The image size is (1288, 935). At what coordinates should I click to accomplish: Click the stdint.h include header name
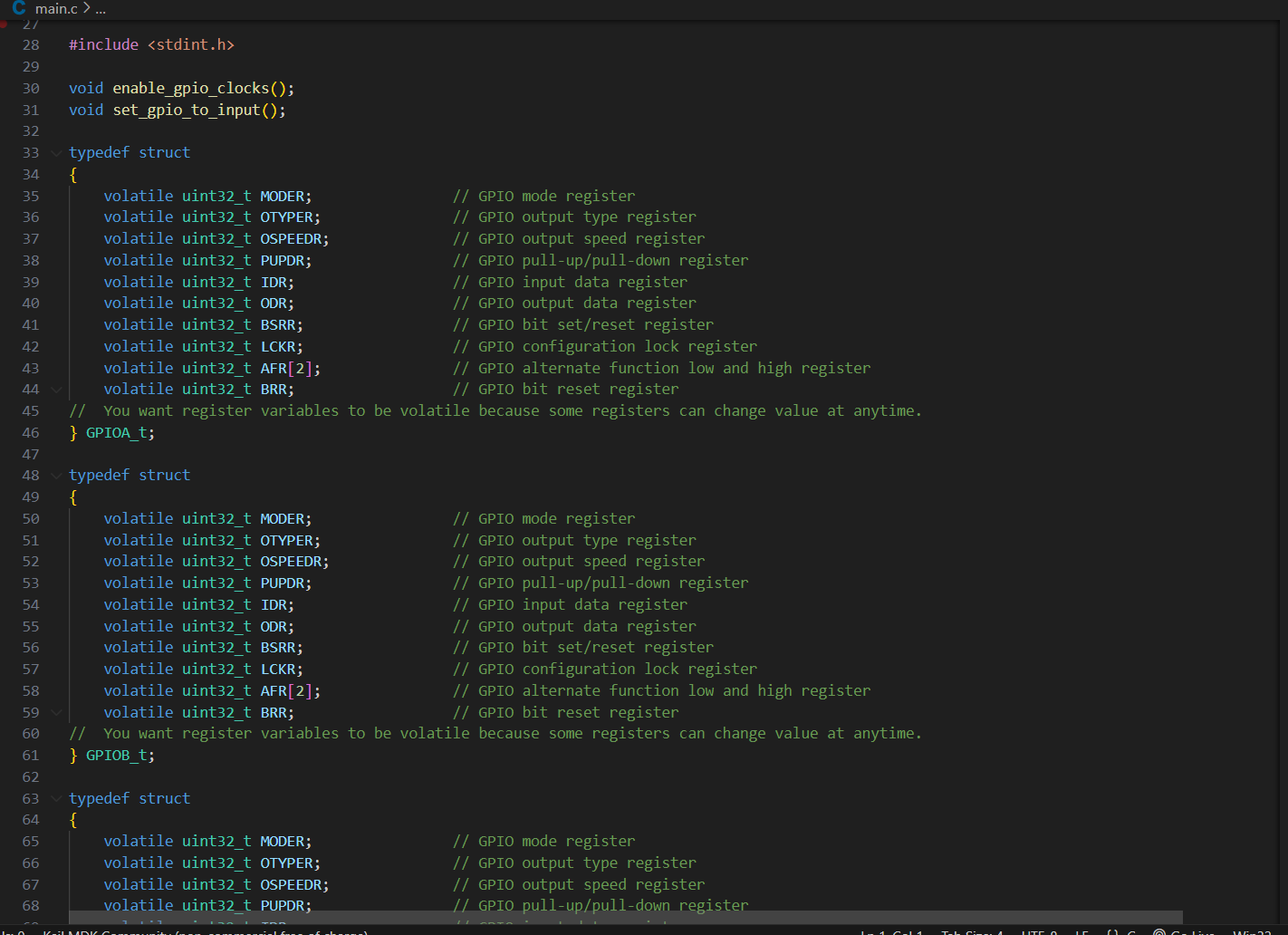pos(190,45)
